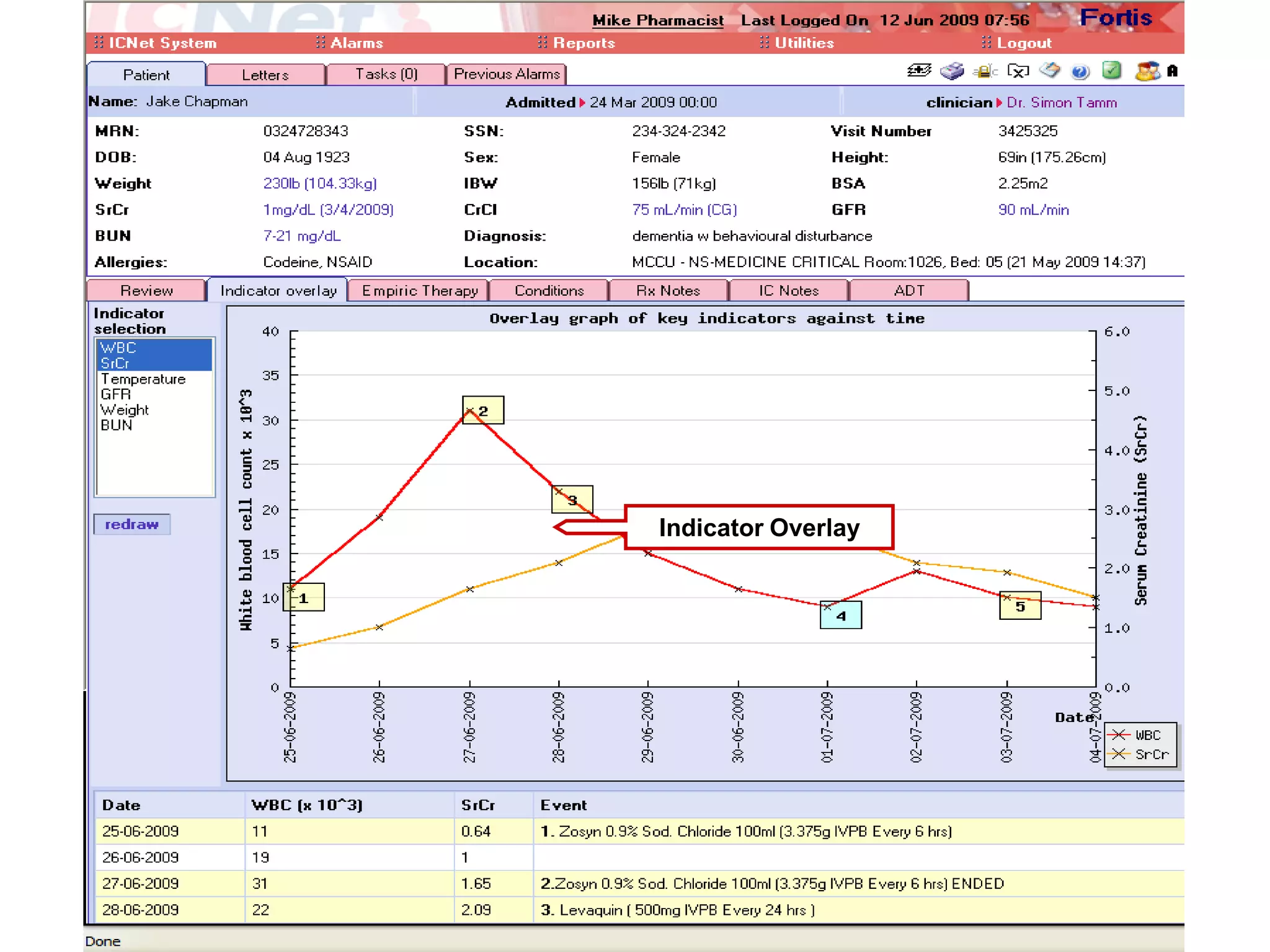Image resolution: width=1270 pixels, height=952 pixels.
Task: Click the Mike Pharmacist user link
Action: click(x=658, y=20)
